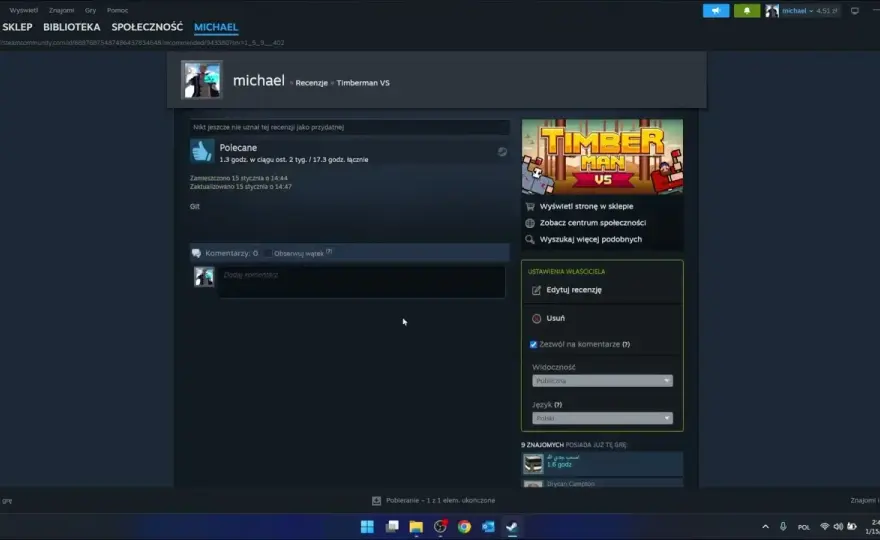
Task: Click the Polecane thumbs-up icon
Action: tap(202, 152)
